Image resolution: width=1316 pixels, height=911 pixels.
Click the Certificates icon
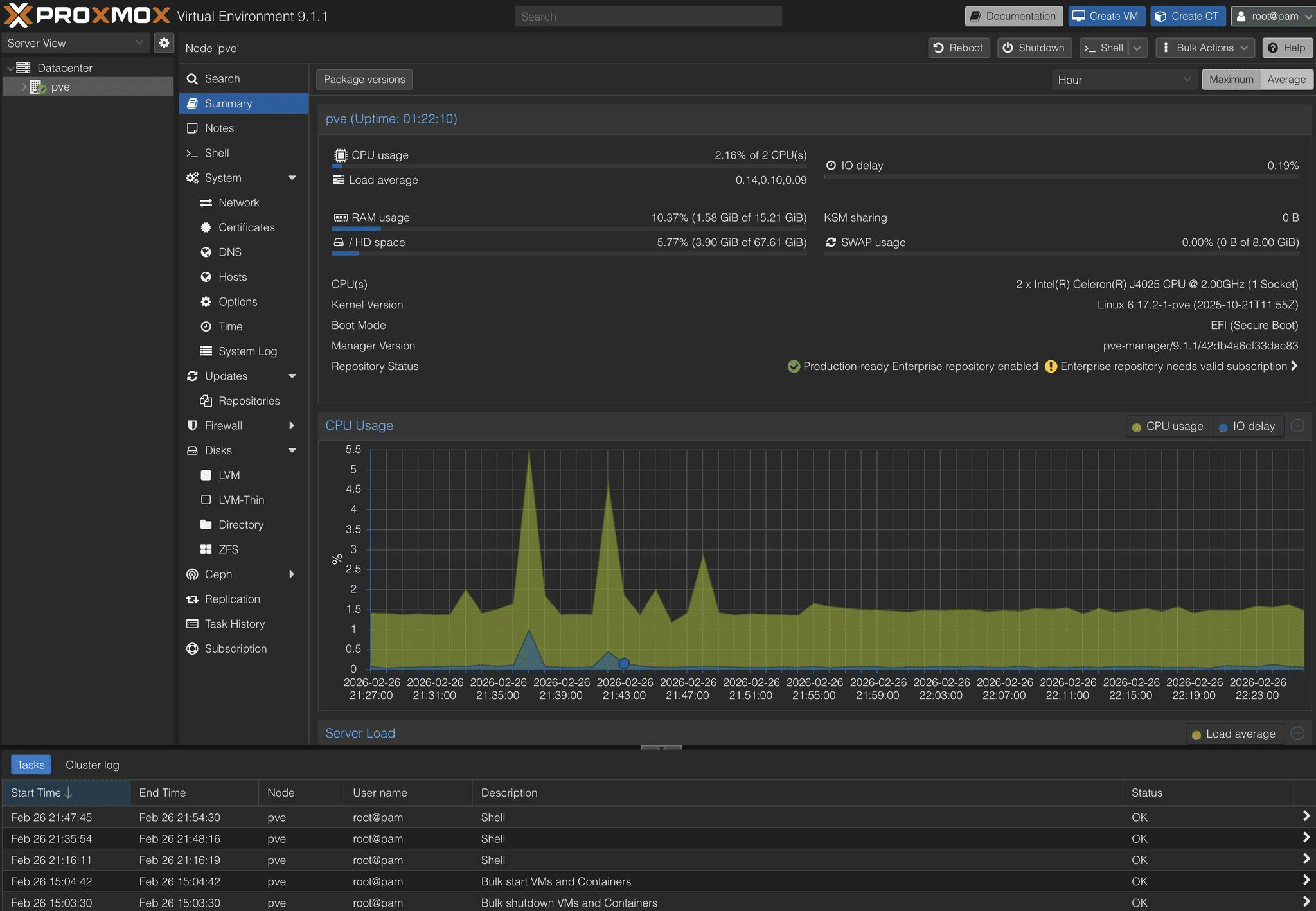[x=206, y=227]
